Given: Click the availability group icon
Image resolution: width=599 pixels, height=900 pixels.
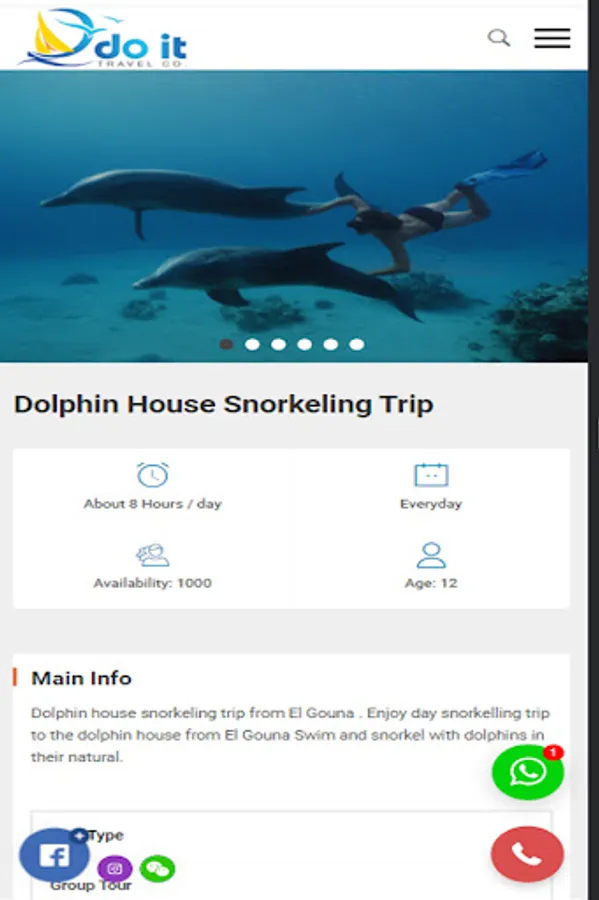Looking at the screenshot, I should [153, 554].
